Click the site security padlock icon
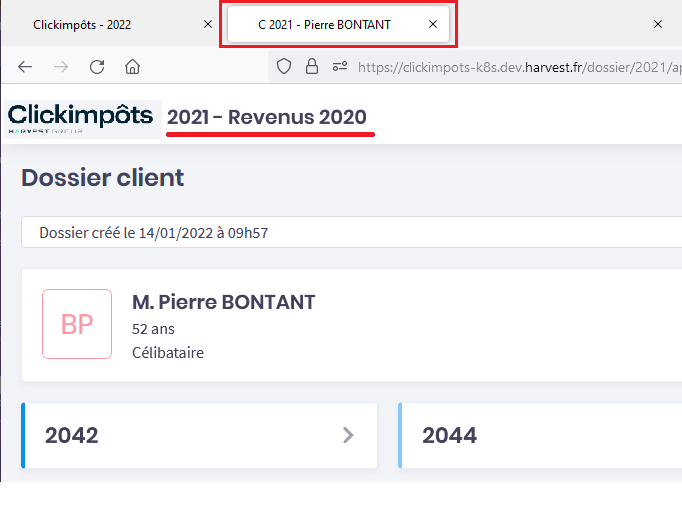This screenshot has height=513, width=682. (x=311, y=67)
